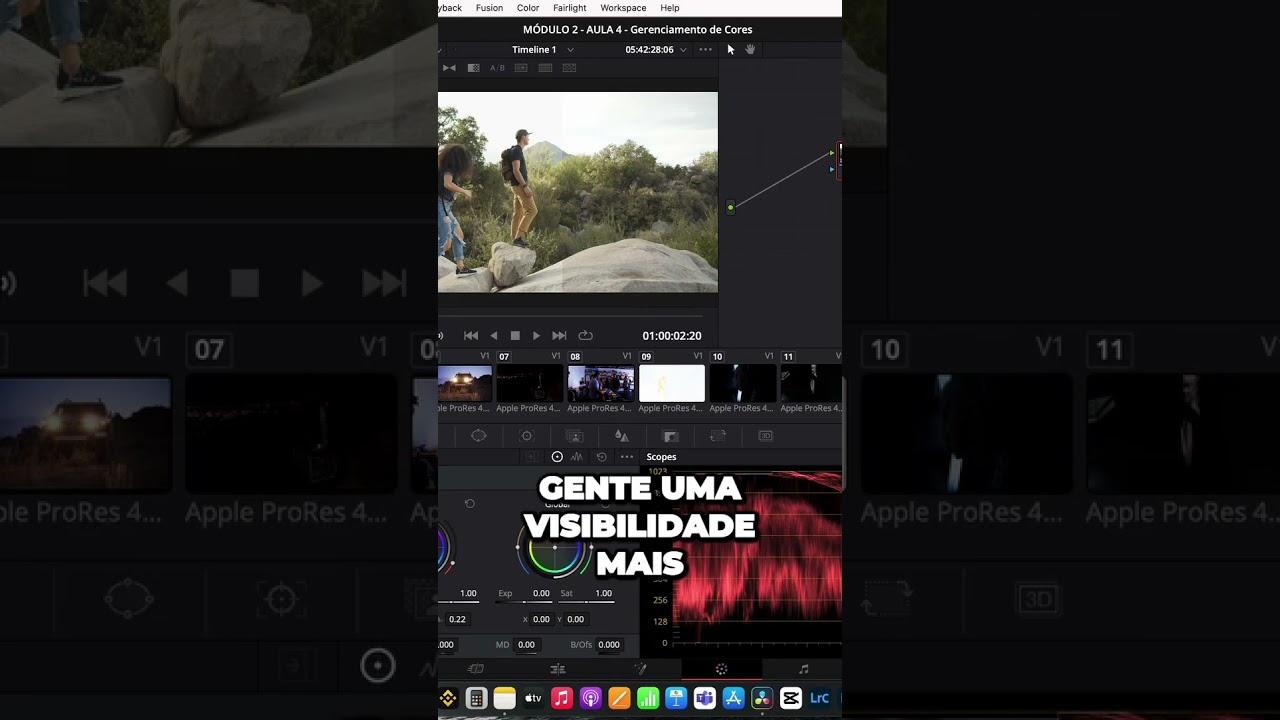This screenshot has height=720, width=1280.
Task: Click the Exp value field 0.00
Action: click(541, 593)
